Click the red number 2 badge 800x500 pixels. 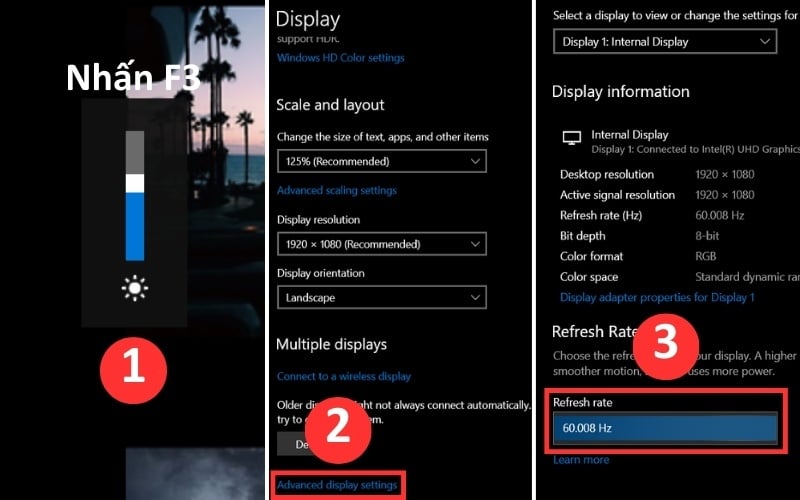coord(338,426)
